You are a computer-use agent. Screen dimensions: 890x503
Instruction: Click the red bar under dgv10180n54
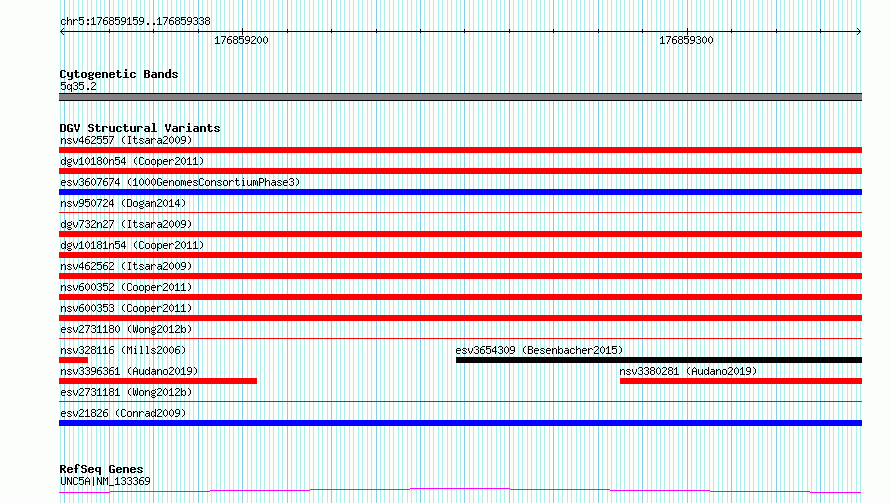(460, 171)
